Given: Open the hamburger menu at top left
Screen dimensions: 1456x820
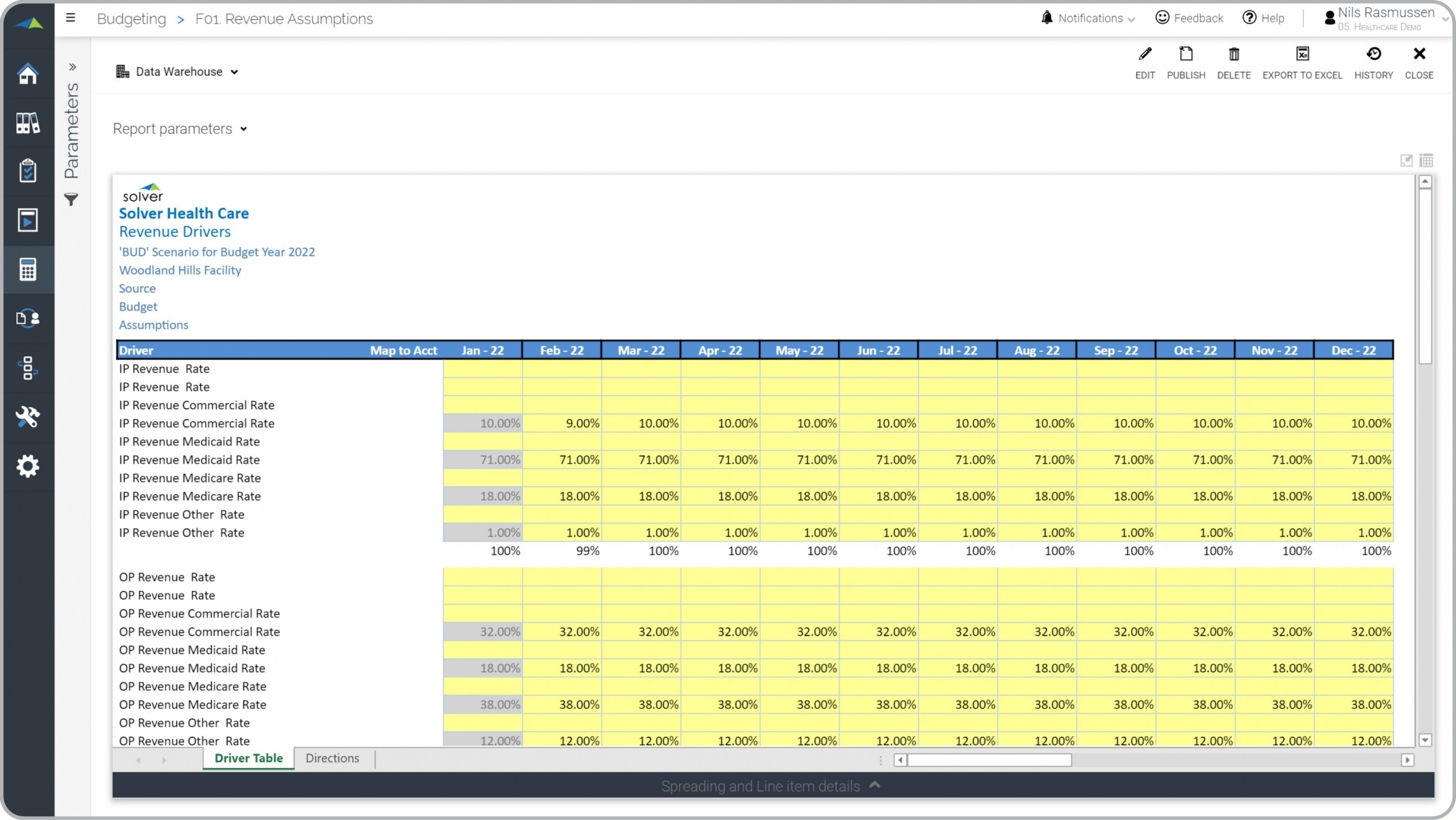Looking at the screenshot, I should click(70, 18).
